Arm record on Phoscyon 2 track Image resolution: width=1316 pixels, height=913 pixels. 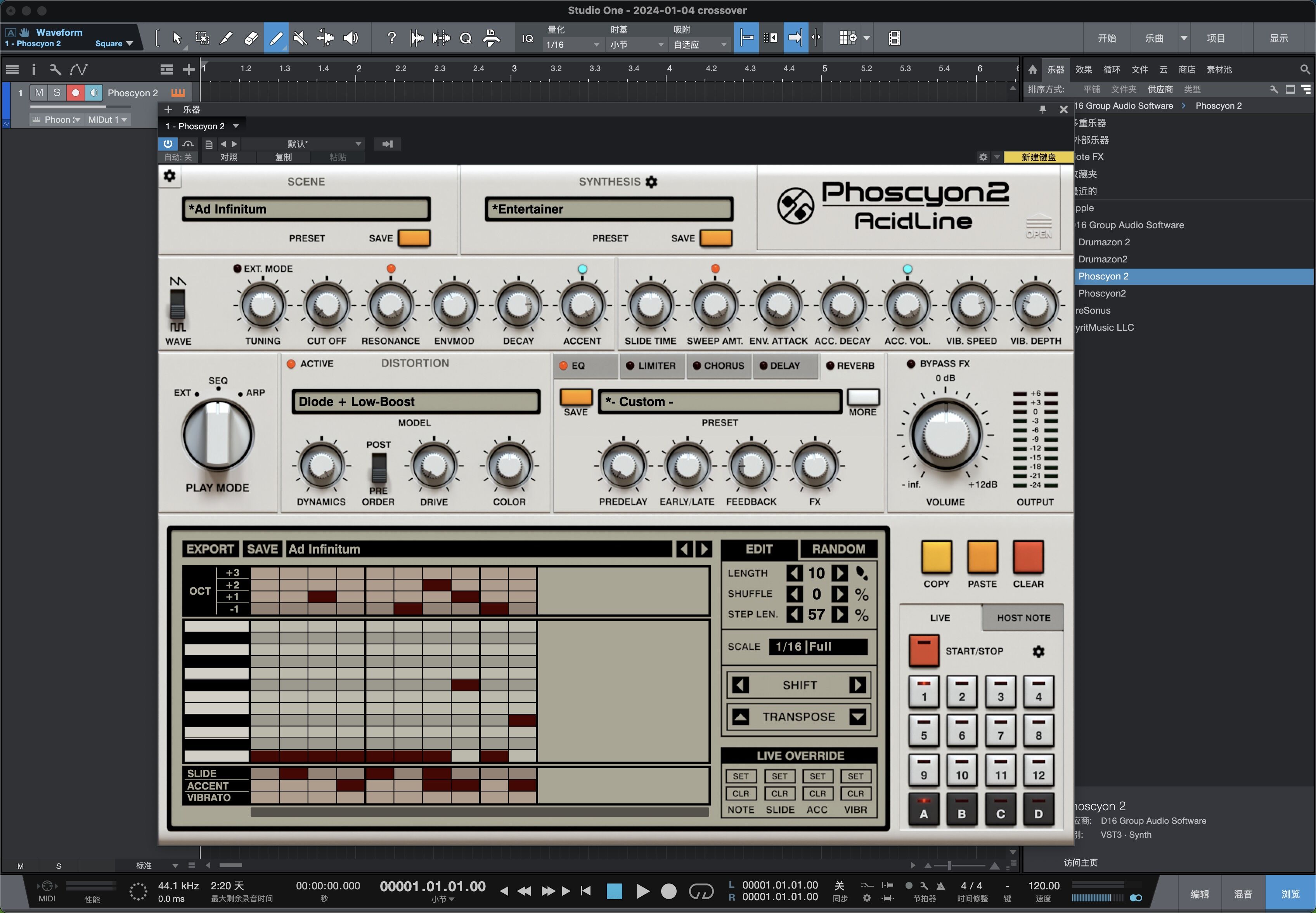click(75, 92)
